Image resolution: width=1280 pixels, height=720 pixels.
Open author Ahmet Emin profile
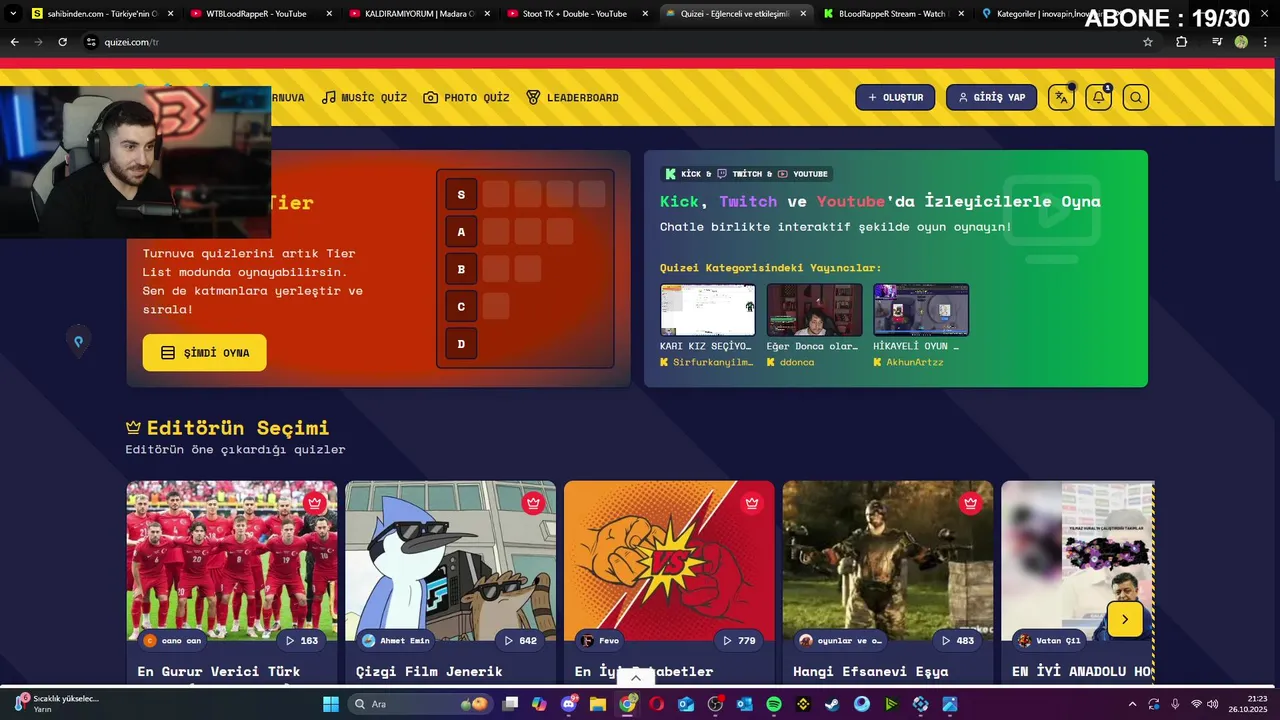(397, 640)
